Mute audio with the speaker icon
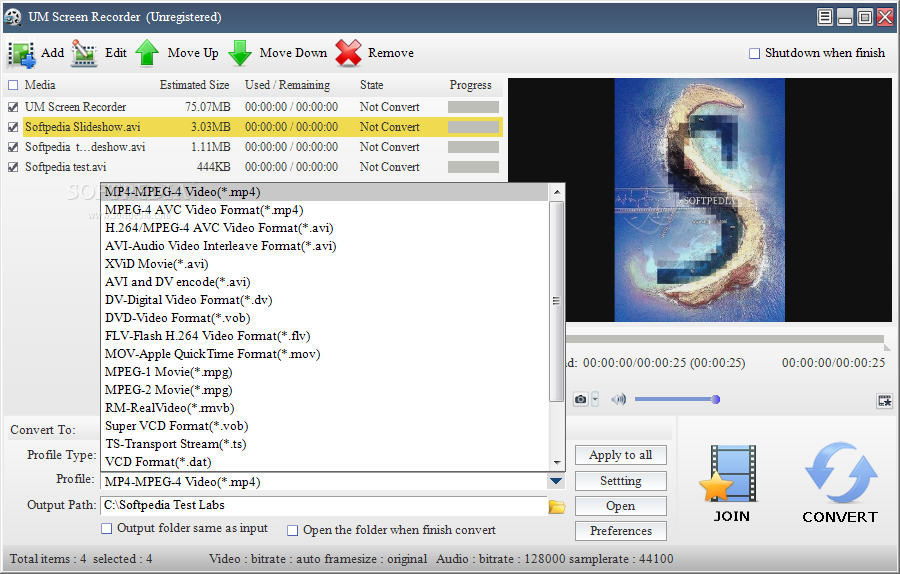 (618, 399)
